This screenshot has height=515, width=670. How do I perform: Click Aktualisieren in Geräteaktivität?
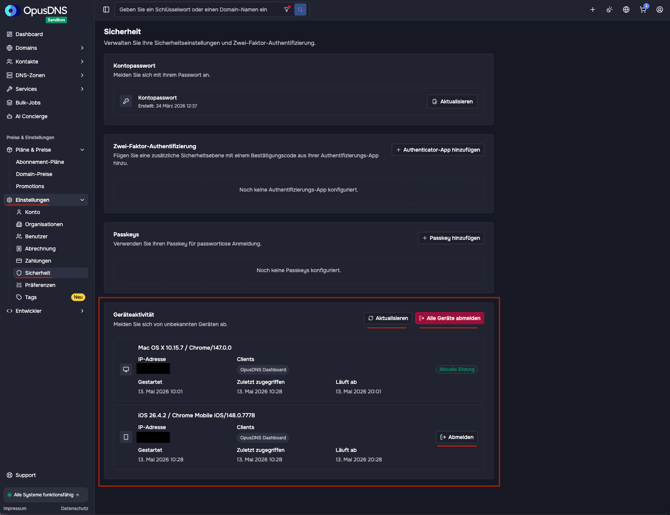(388, 318)
